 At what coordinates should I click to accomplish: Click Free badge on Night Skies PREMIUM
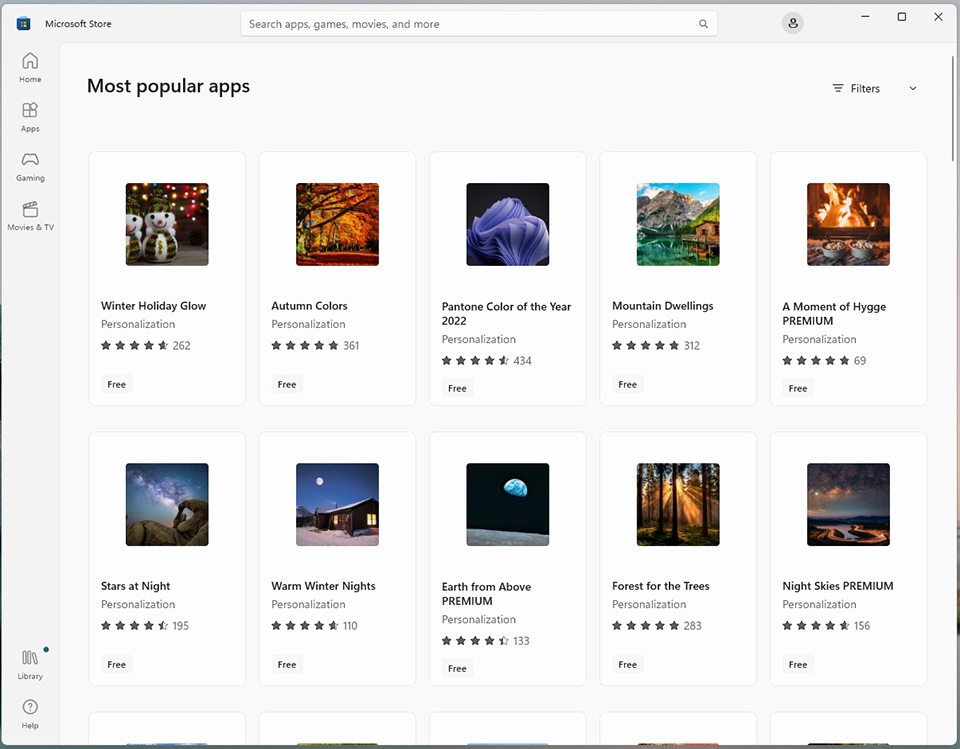point(798,664)
